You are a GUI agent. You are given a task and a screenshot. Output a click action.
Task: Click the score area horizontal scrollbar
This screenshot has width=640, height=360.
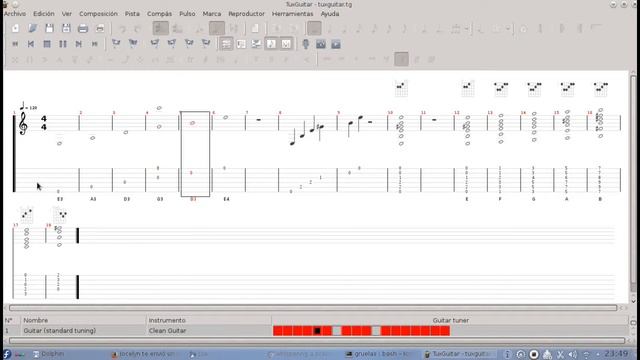click(x=313, y=308)
